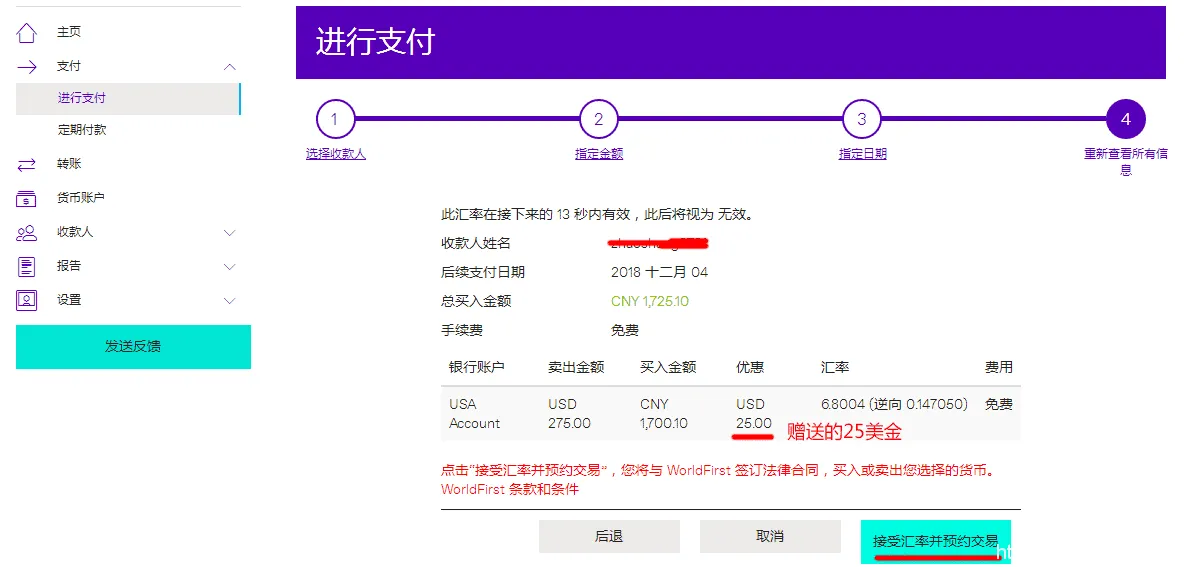Click the 买入金额 column header
The image size is (1187, 567).
tap(668, 367)
